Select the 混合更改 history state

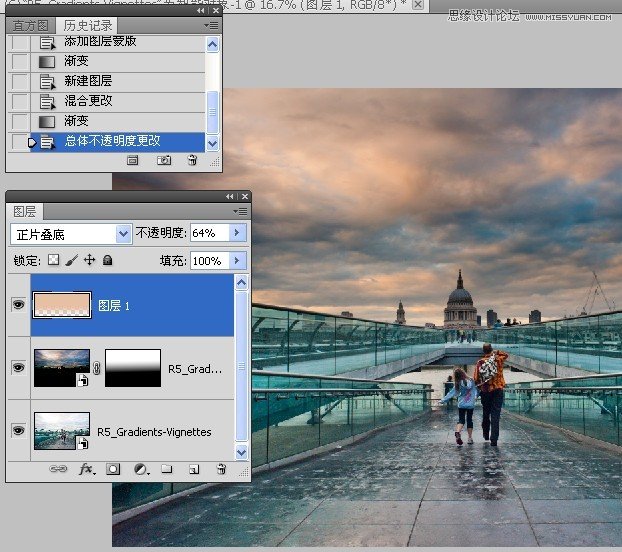click(x=89, y=101)
